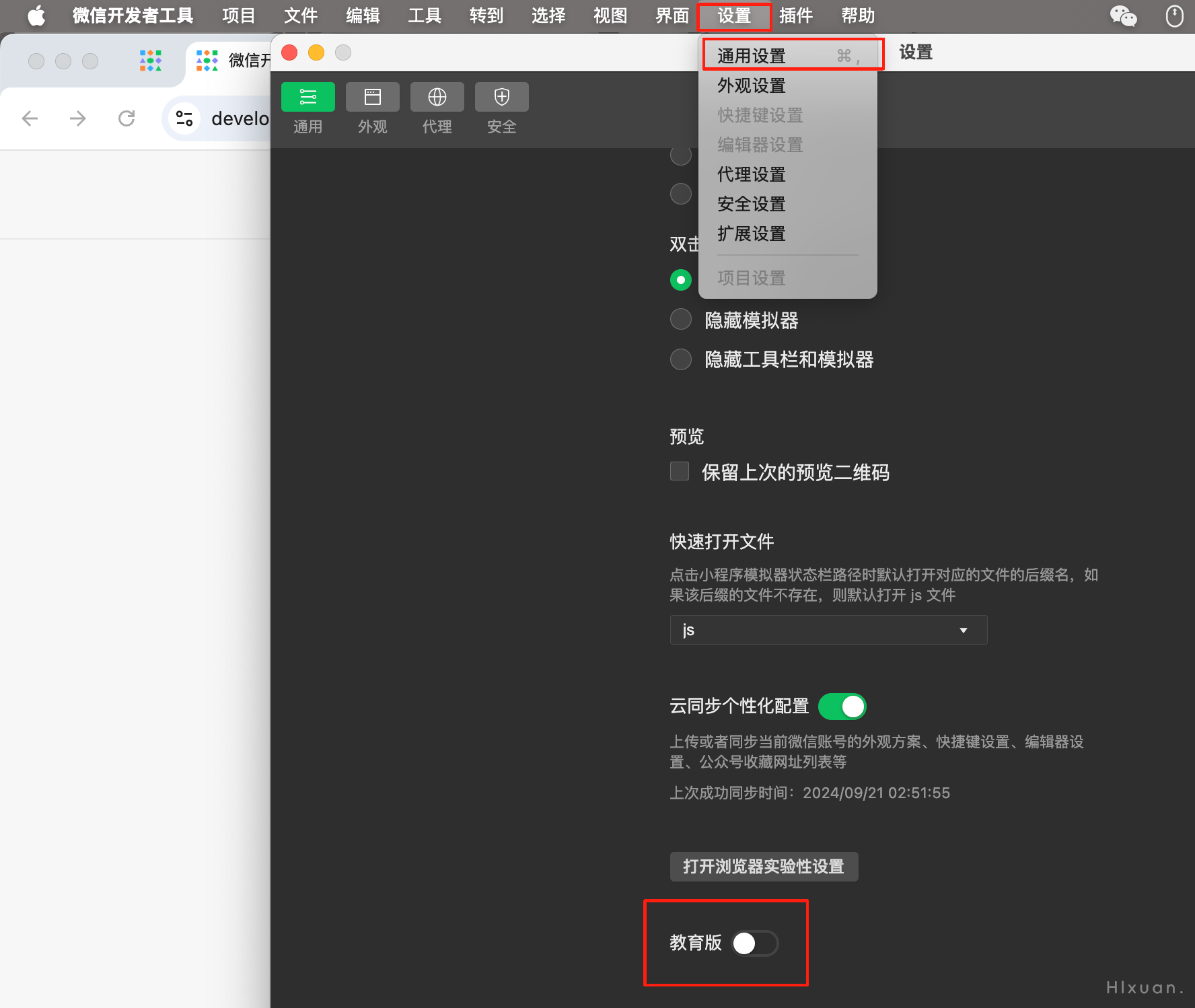The height and width of the screenshot is (1008, 1195).
Task: Choose 代理设置 from the dropdown menu
Action: [788, 174]
